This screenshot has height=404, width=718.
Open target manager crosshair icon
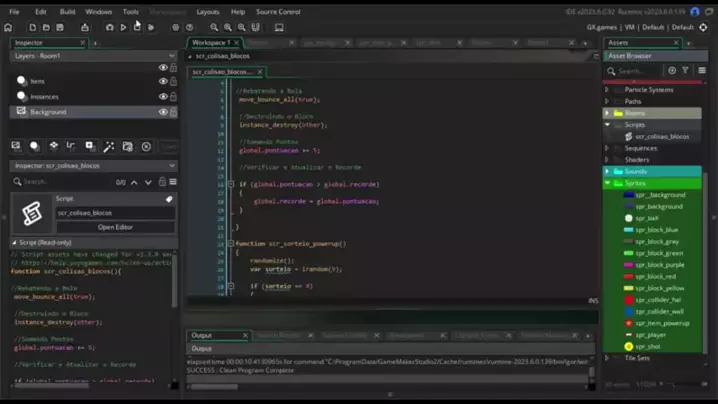click(703, 27)
